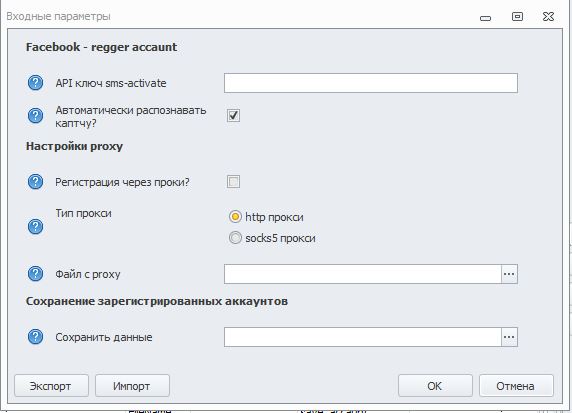Image resolution: width=572 pixels, height=413 pixels.
Task: Confirm settings with OK button
Action: pos(435,386)
